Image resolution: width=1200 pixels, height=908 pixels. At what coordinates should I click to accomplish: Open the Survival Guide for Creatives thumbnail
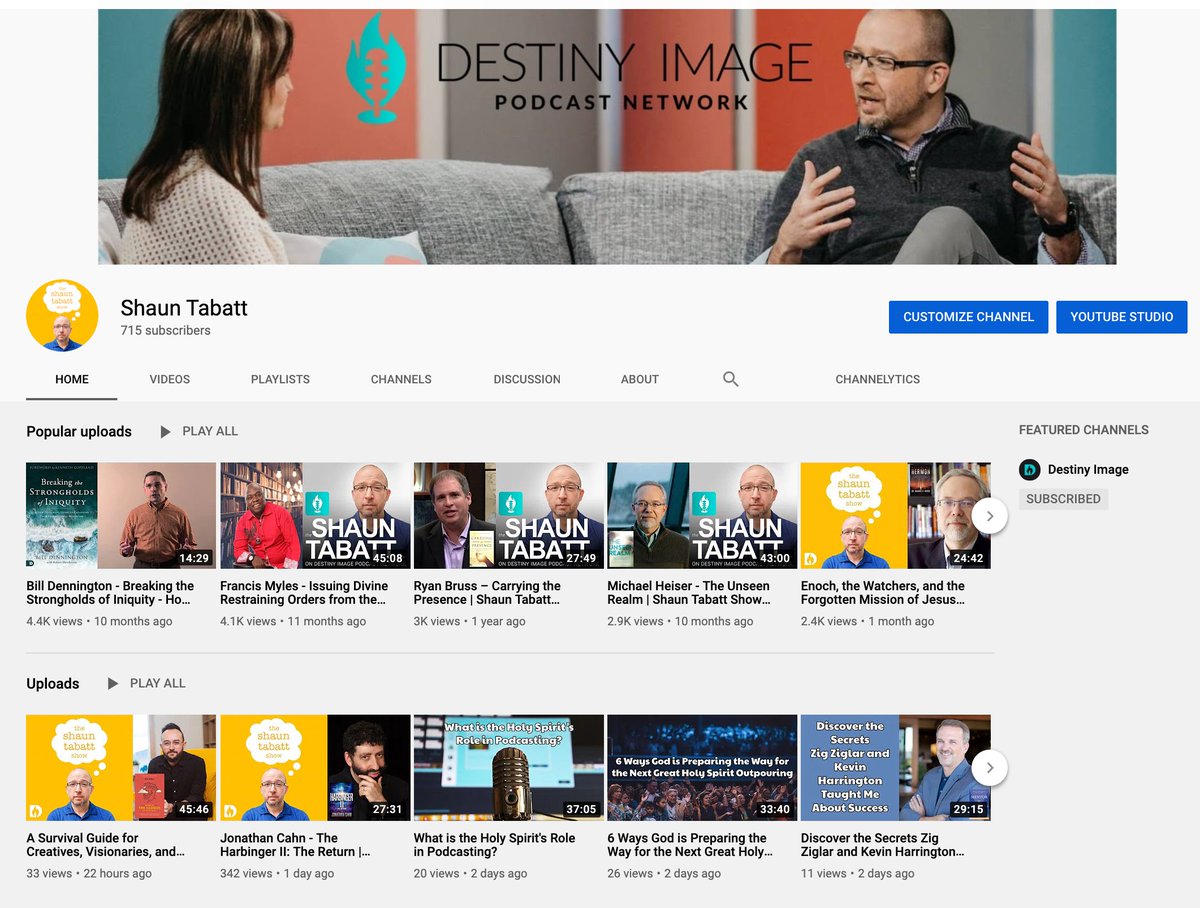[121, 768]
